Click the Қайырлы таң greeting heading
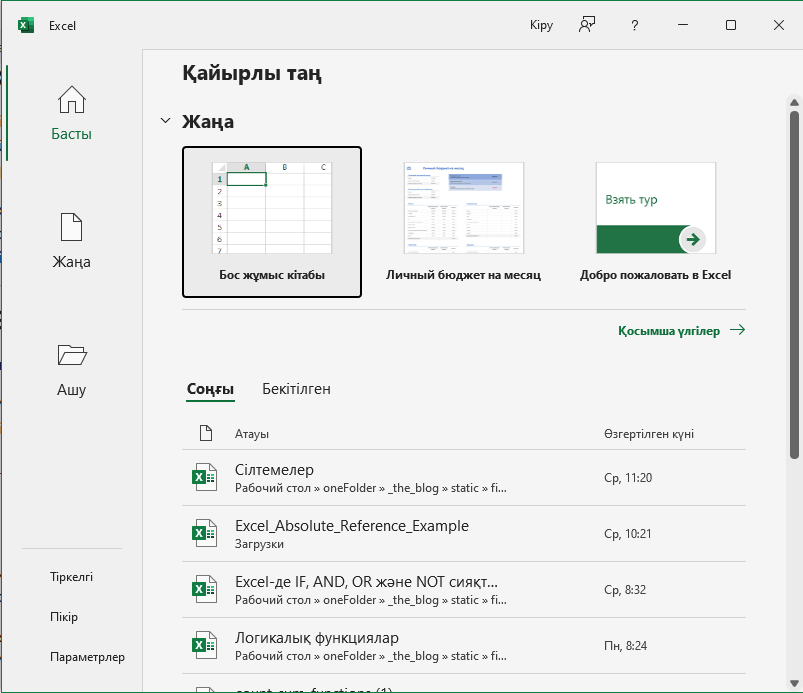 click(252, 73)
